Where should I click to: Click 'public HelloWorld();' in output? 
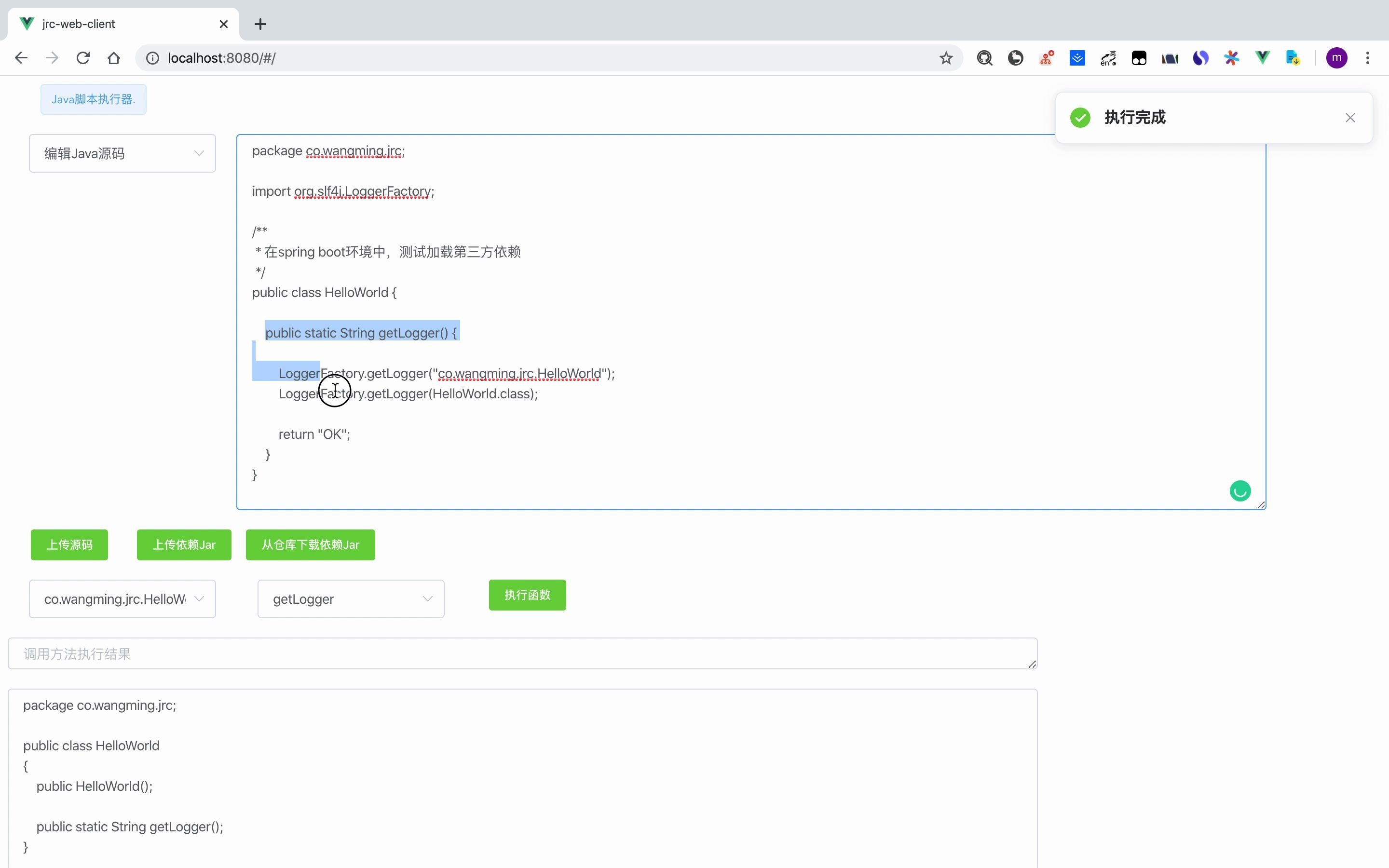tap(95, 787)
